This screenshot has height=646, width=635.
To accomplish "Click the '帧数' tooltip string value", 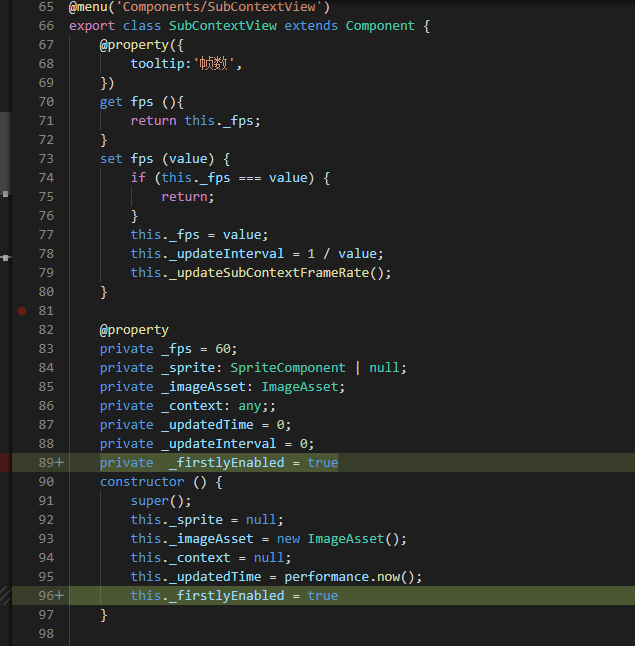I will (x=213, y=64).
